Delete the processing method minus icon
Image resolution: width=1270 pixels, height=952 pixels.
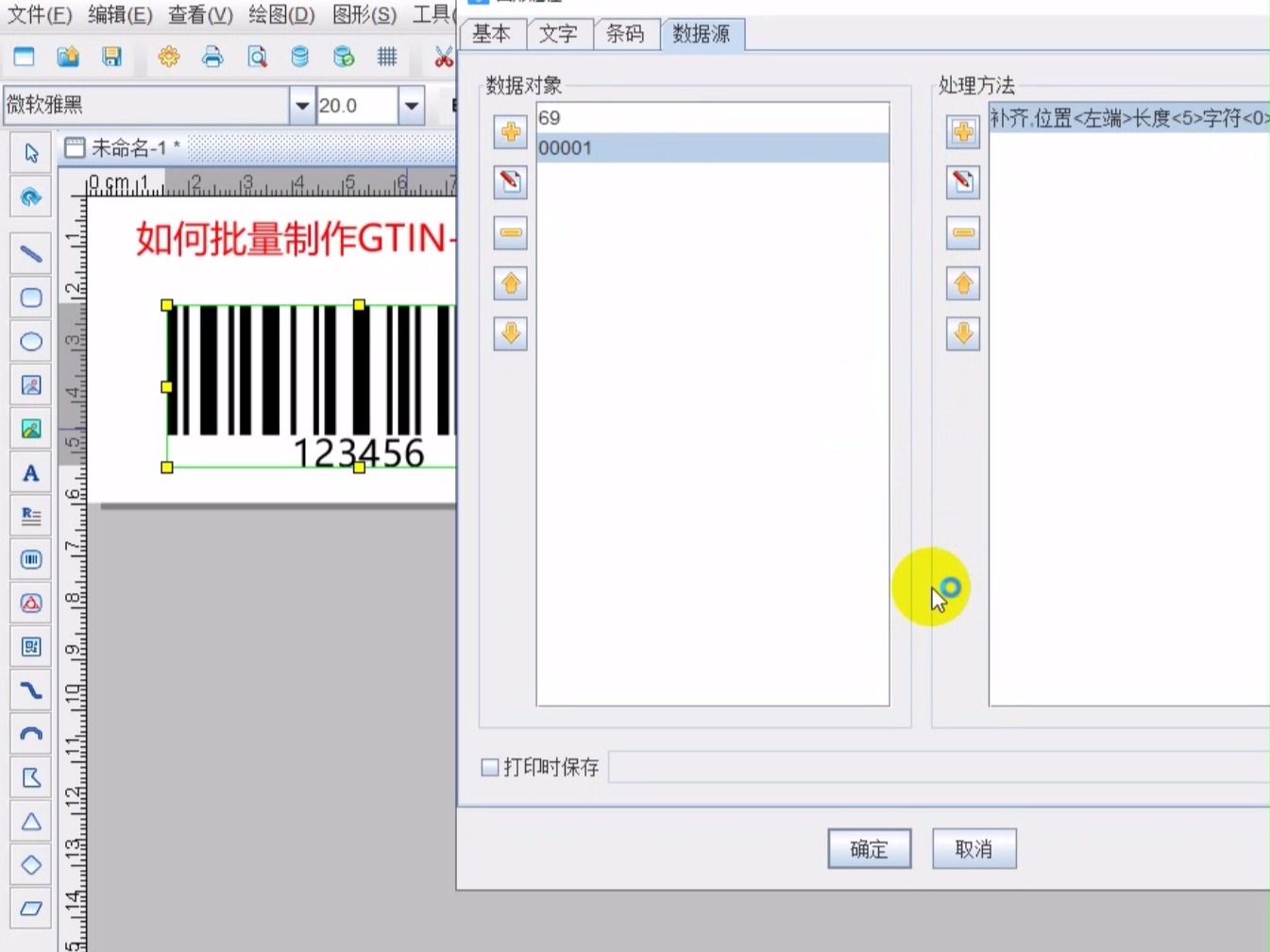tap(963, 232)
